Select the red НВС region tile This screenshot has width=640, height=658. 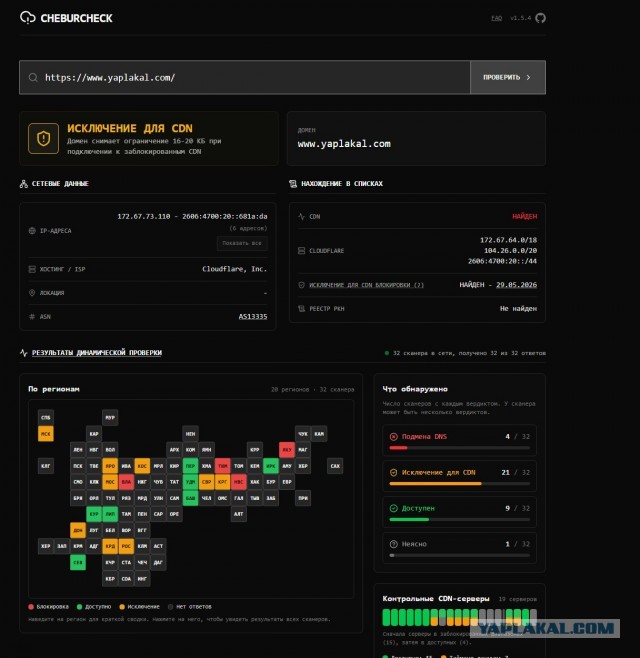[239, 482]
